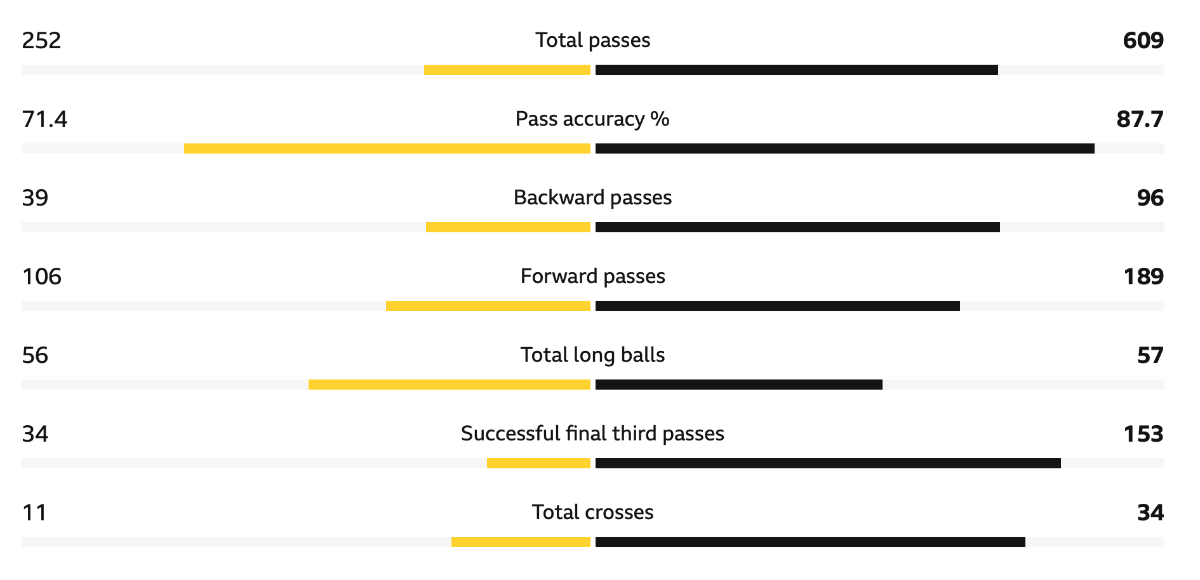The height and width of the screenshot is (580, 1200).
Task: Select the Total long balls label
Action: 593,355
